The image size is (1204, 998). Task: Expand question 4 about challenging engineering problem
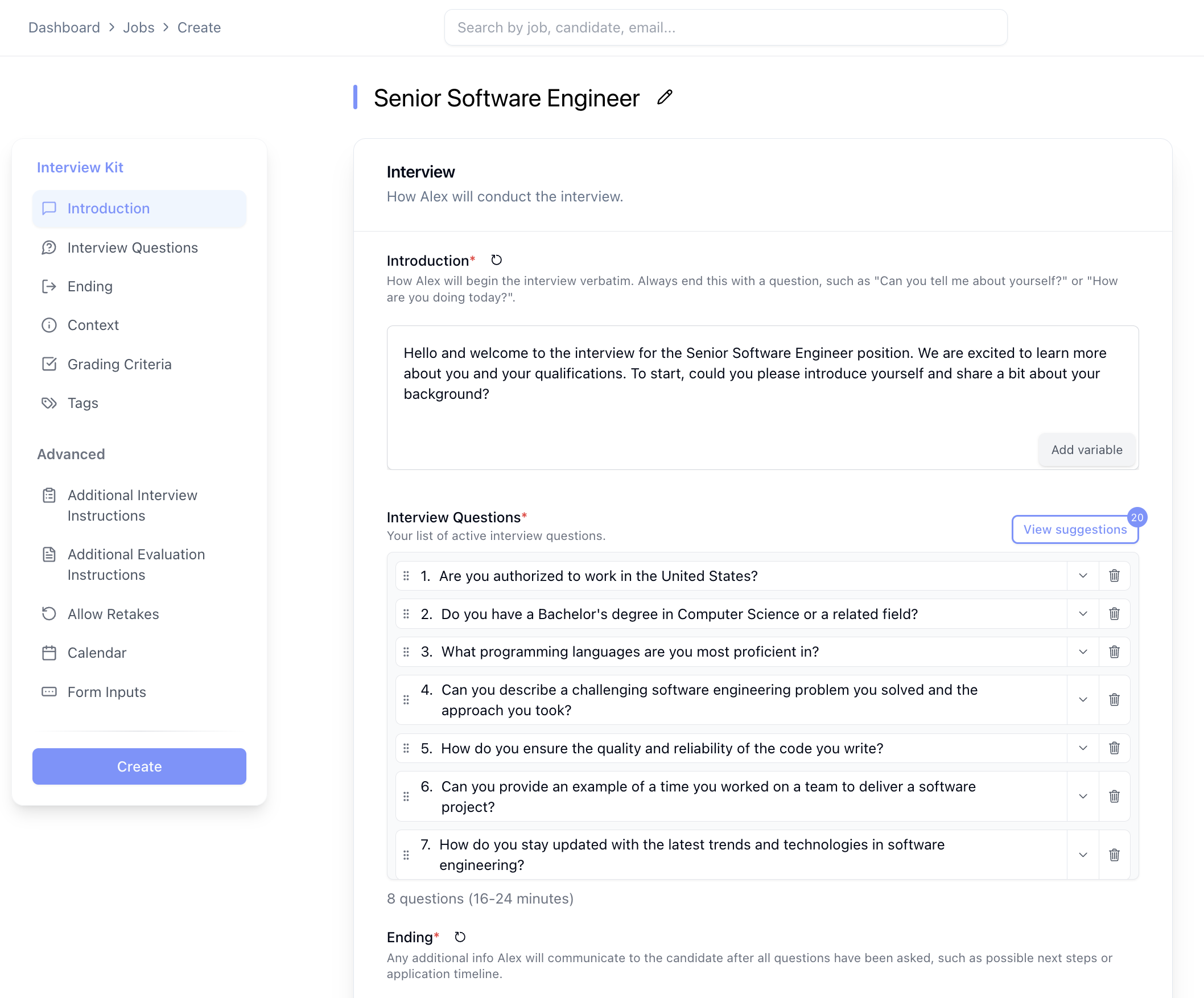pyautogui.click(x=1083, y=700)
